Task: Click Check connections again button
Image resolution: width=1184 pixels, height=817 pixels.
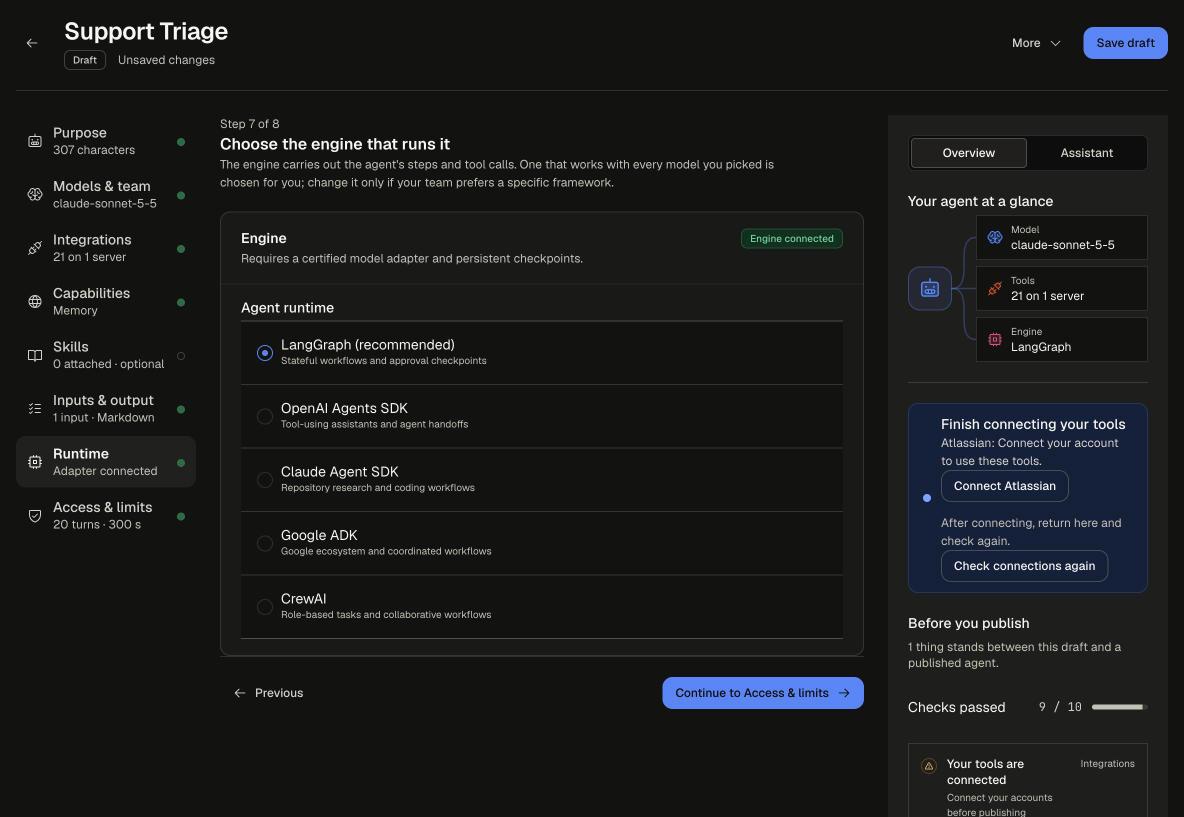Action: click(x=1024, y=566)
